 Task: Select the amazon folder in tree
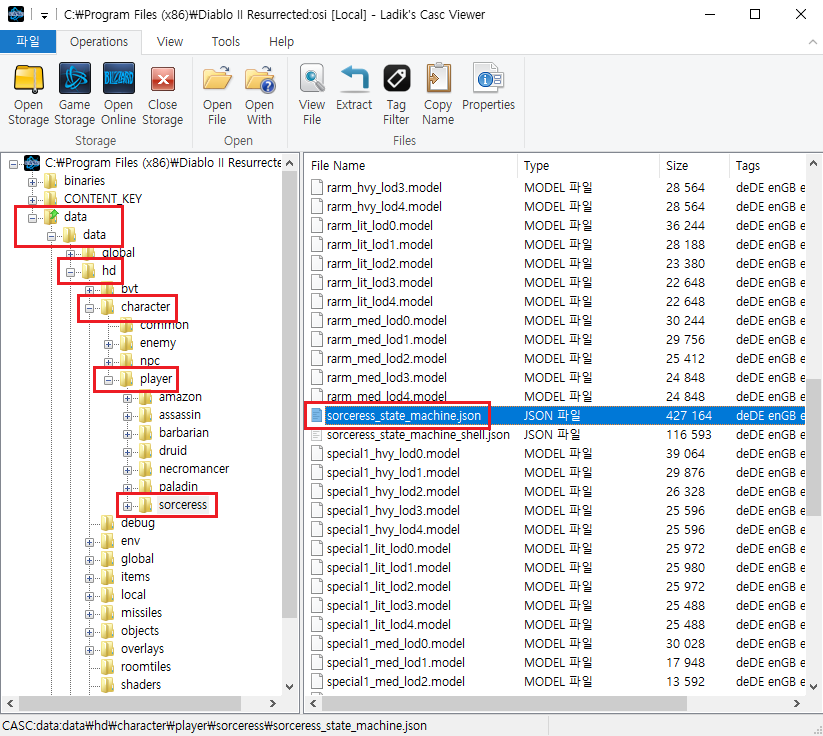click(x=180, y=397)
